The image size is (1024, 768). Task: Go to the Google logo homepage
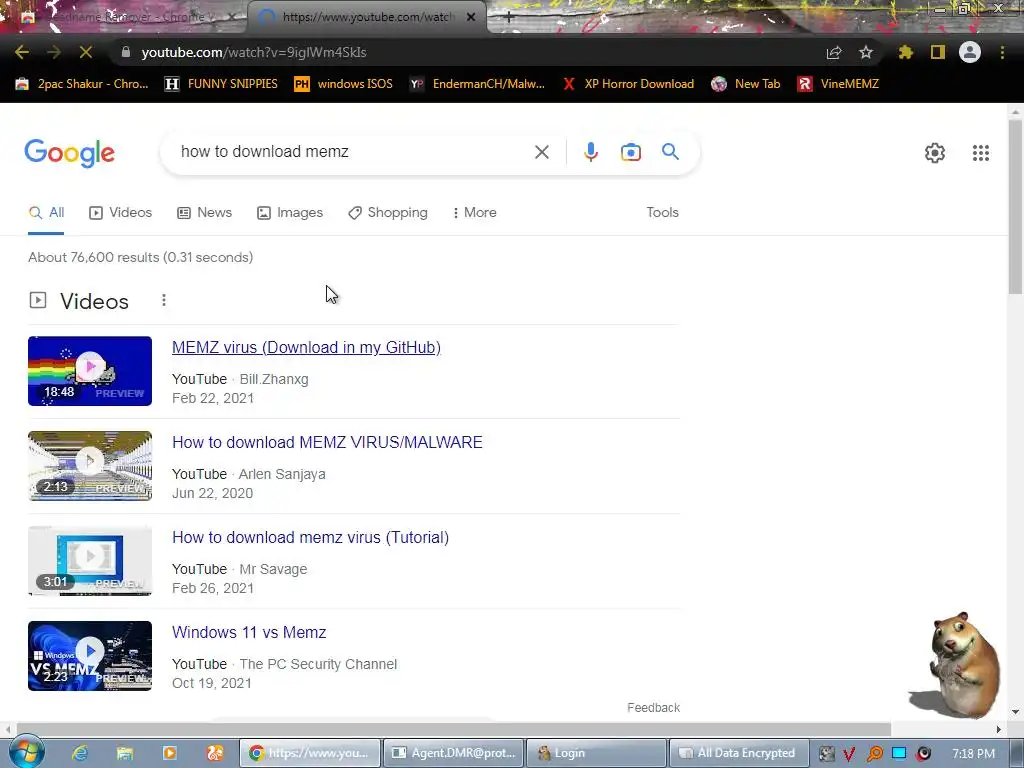coord(70,153)
